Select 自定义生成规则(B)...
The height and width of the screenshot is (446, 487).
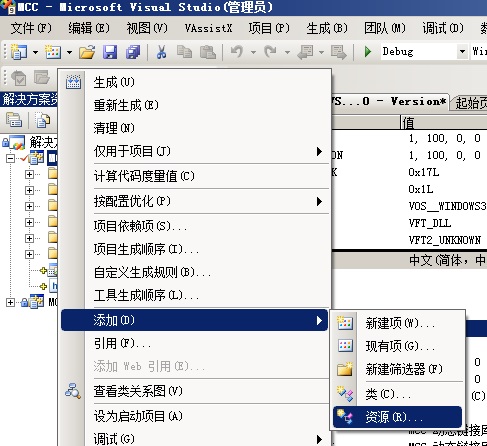[195, 272]
